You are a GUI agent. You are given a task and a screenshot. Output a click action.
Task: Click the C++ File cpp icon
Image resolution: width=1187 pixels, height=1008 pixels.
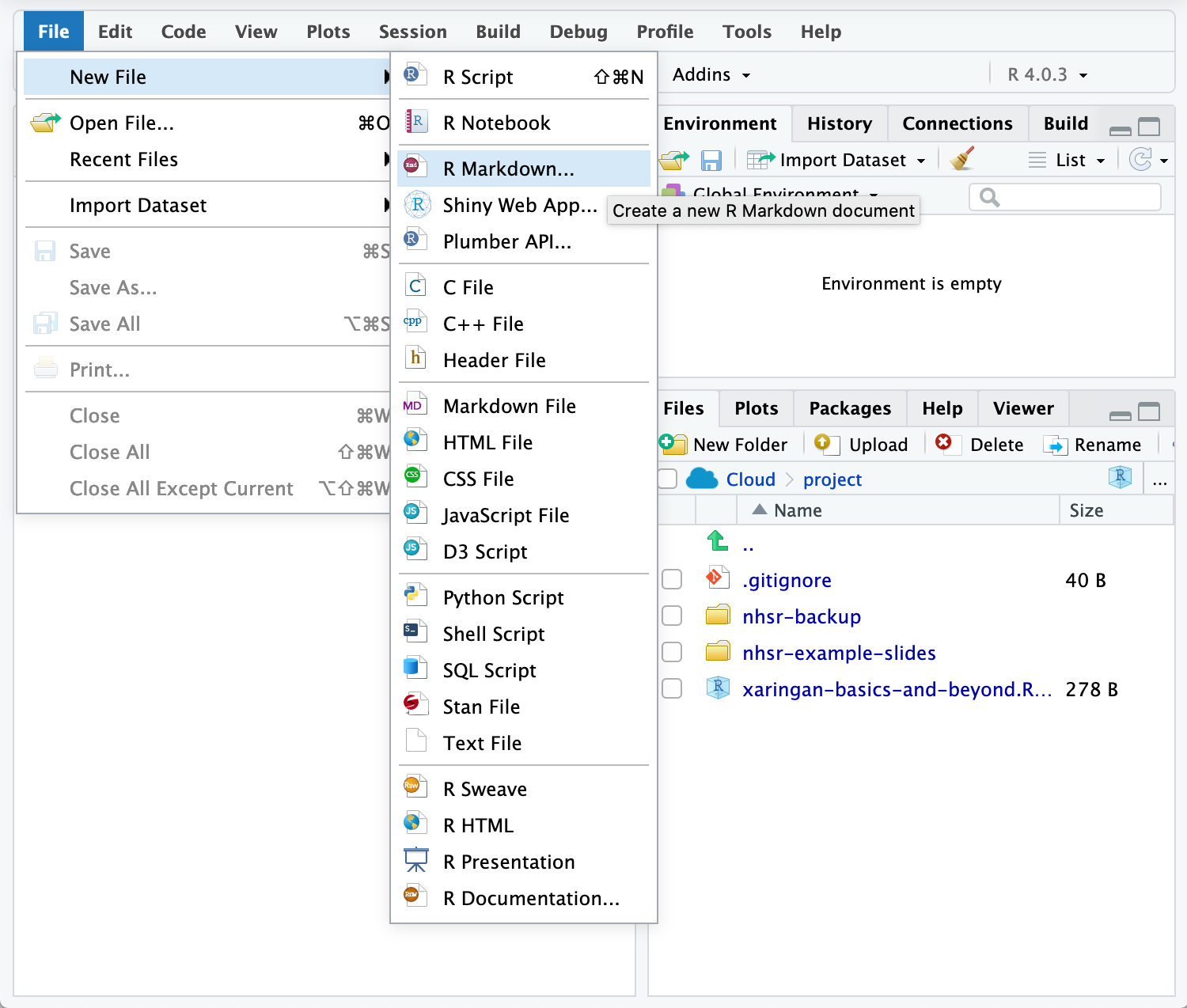click(x=414, y=321)
